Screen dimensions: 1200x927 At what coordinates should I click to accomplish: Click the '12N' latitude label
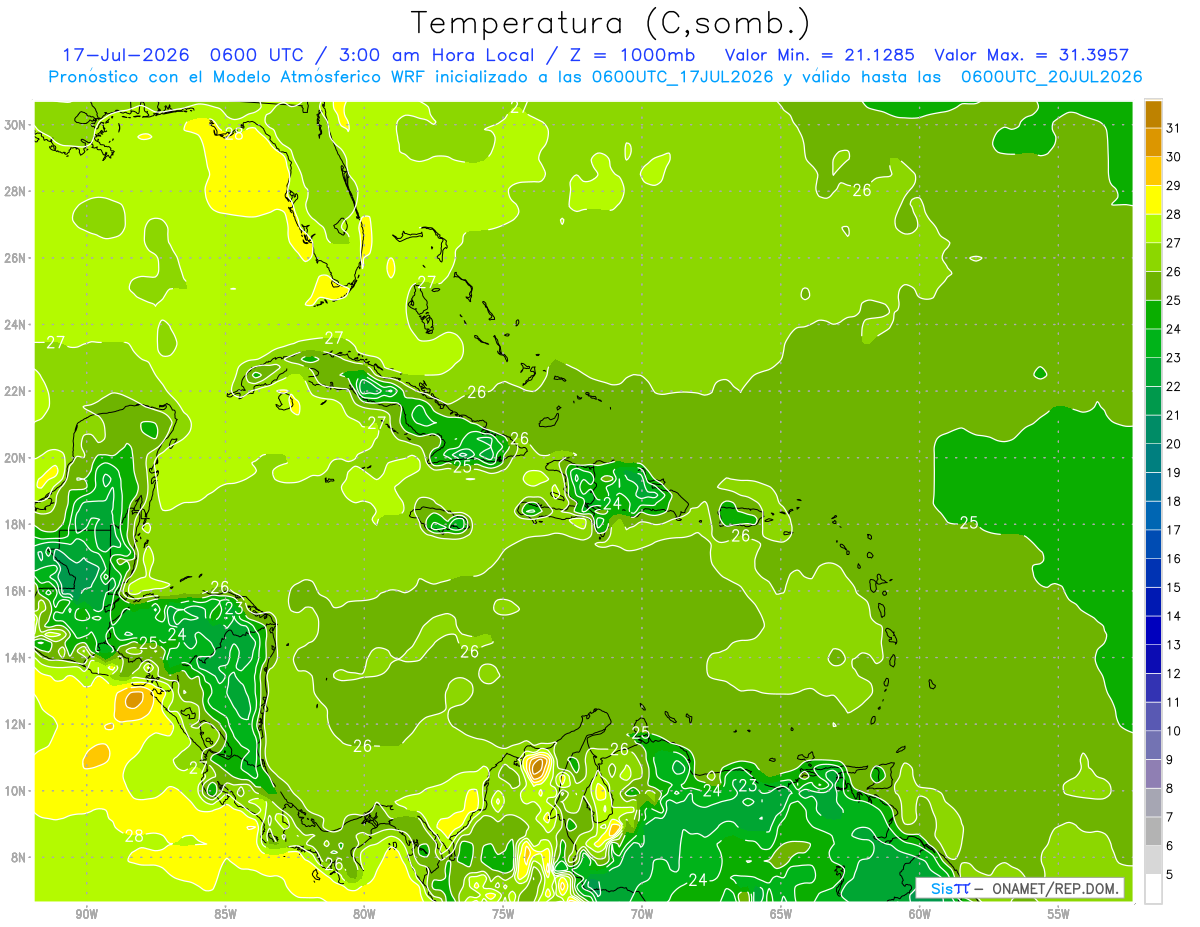point(17,724)
